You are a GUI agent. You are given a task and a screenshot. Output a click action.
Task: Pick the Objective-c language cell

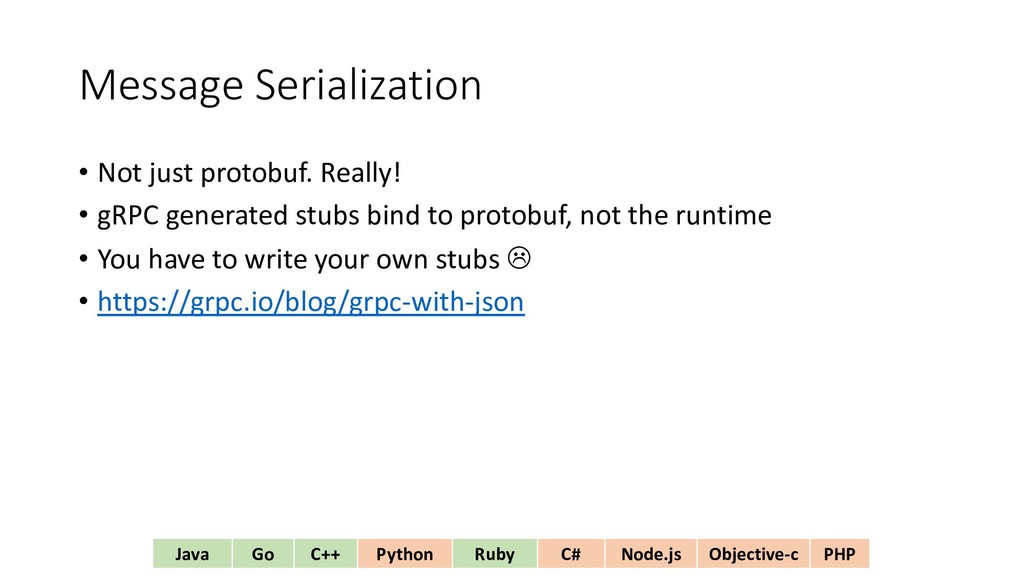(x=754, y=554)
